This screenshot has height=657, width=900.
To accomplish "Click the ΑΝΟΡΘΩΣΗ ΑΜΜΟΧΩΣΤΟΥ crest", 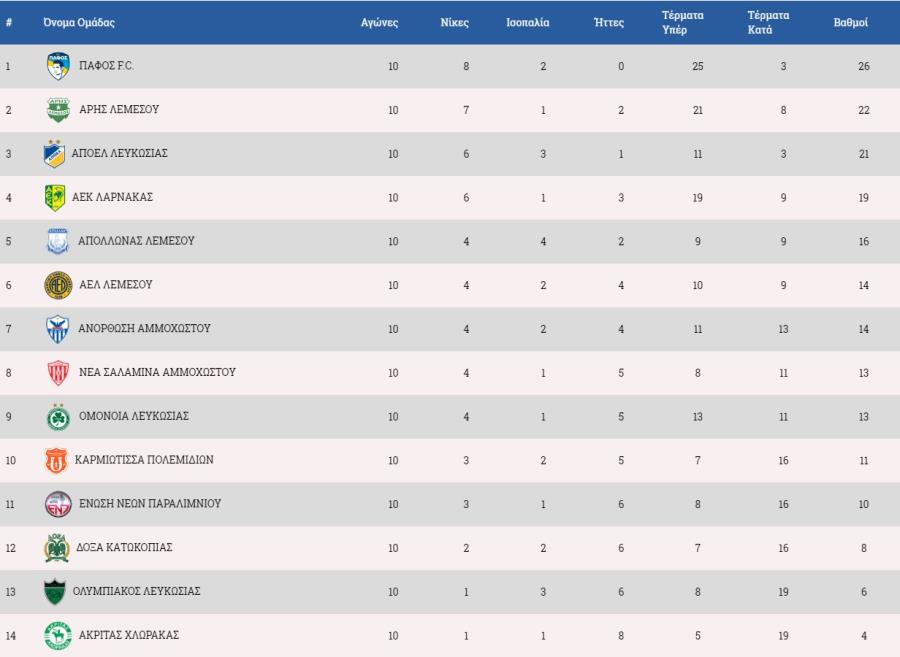I will click(57, 329).
